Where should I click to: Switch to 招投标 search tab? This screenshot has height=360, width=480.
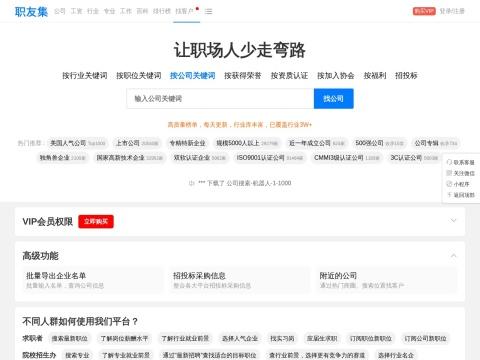406,76
